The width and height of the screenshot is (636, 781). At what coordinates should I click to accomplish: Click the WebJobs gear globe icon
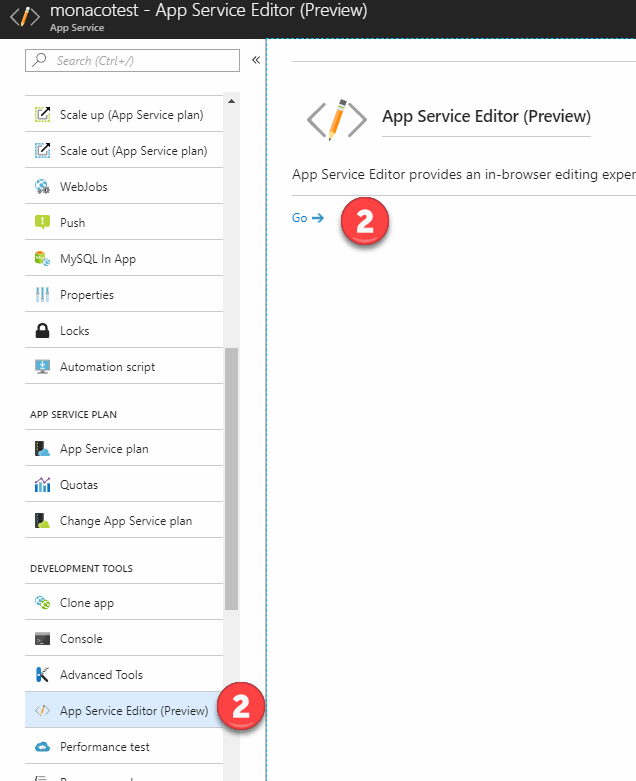coord(42,187)
